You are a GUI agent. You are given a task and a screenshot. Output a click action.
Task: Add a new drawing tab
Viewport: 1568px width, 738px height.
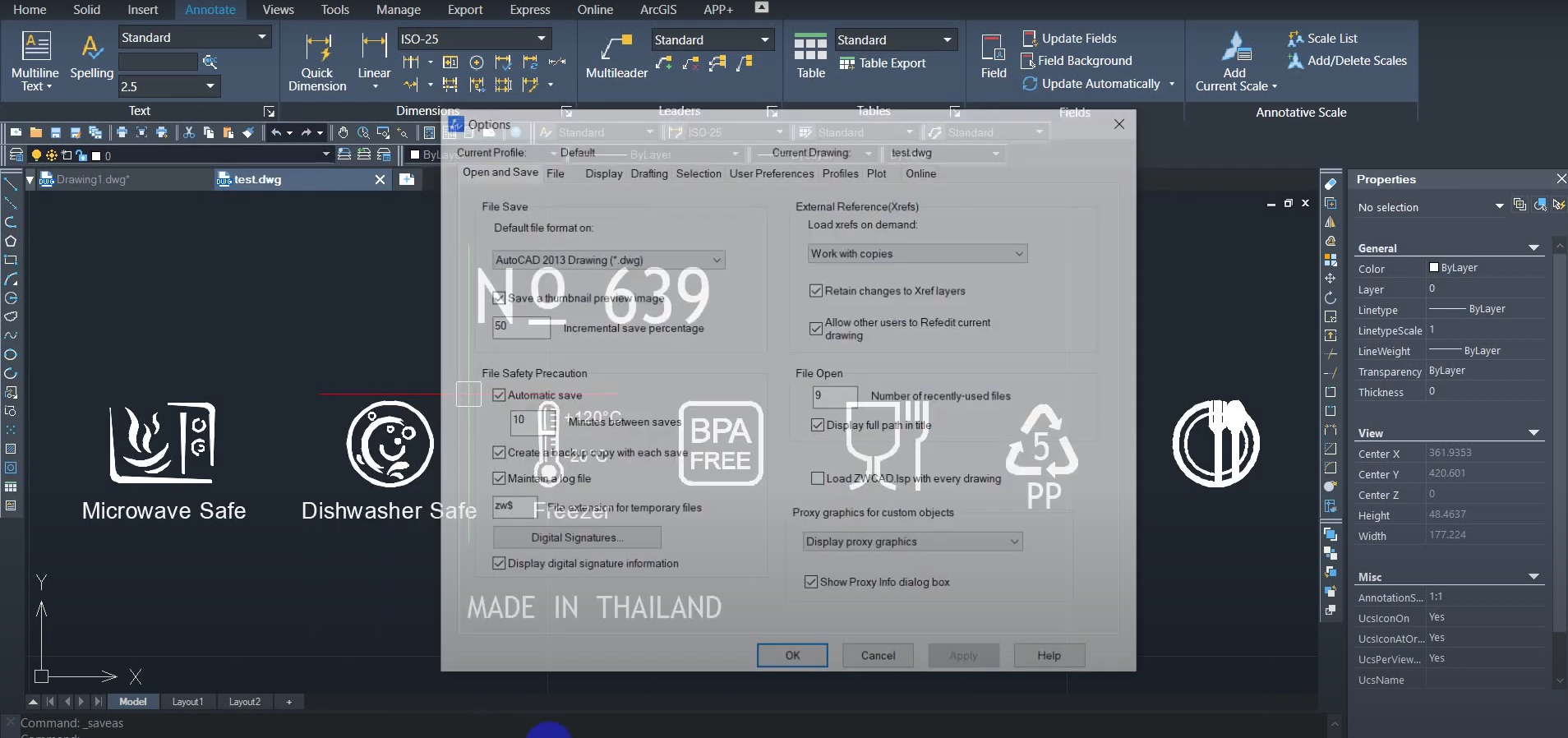(407, 179)
